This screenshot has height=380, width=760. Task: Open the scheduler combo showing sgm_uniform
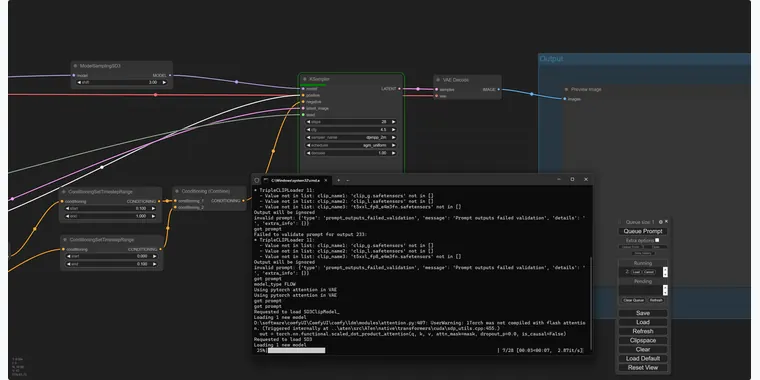coord(351,145)
